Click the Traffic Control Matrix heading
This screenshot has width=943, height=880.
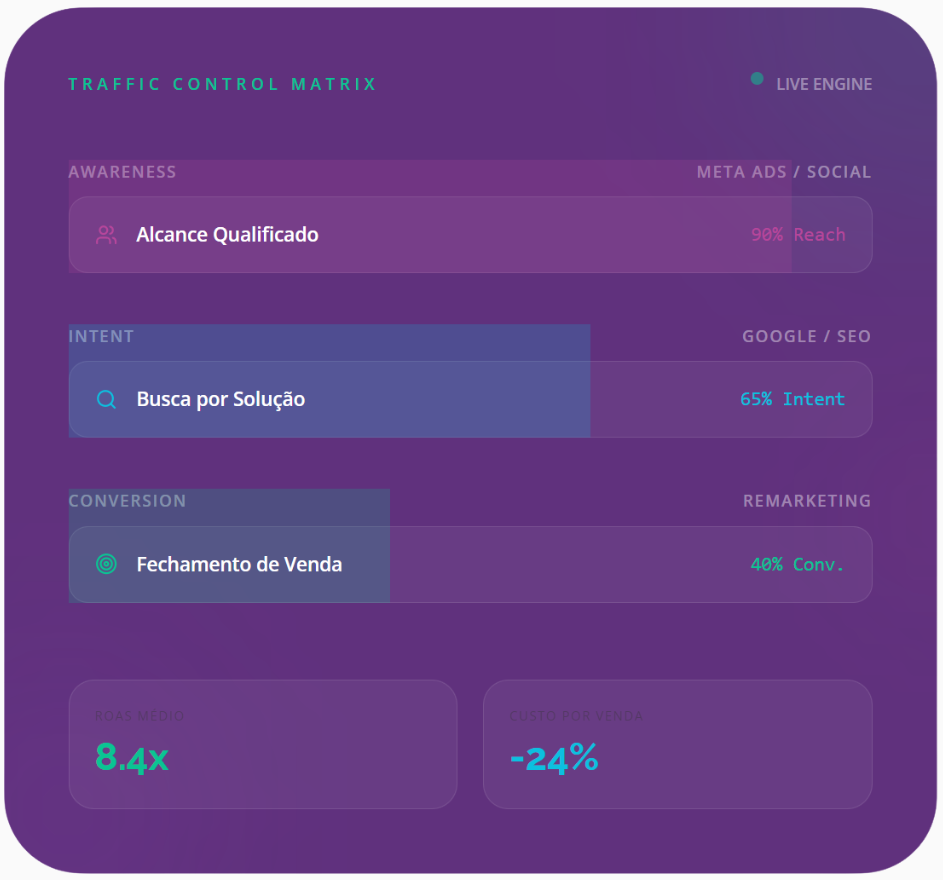pyautogui.click(x=222, y=84)
